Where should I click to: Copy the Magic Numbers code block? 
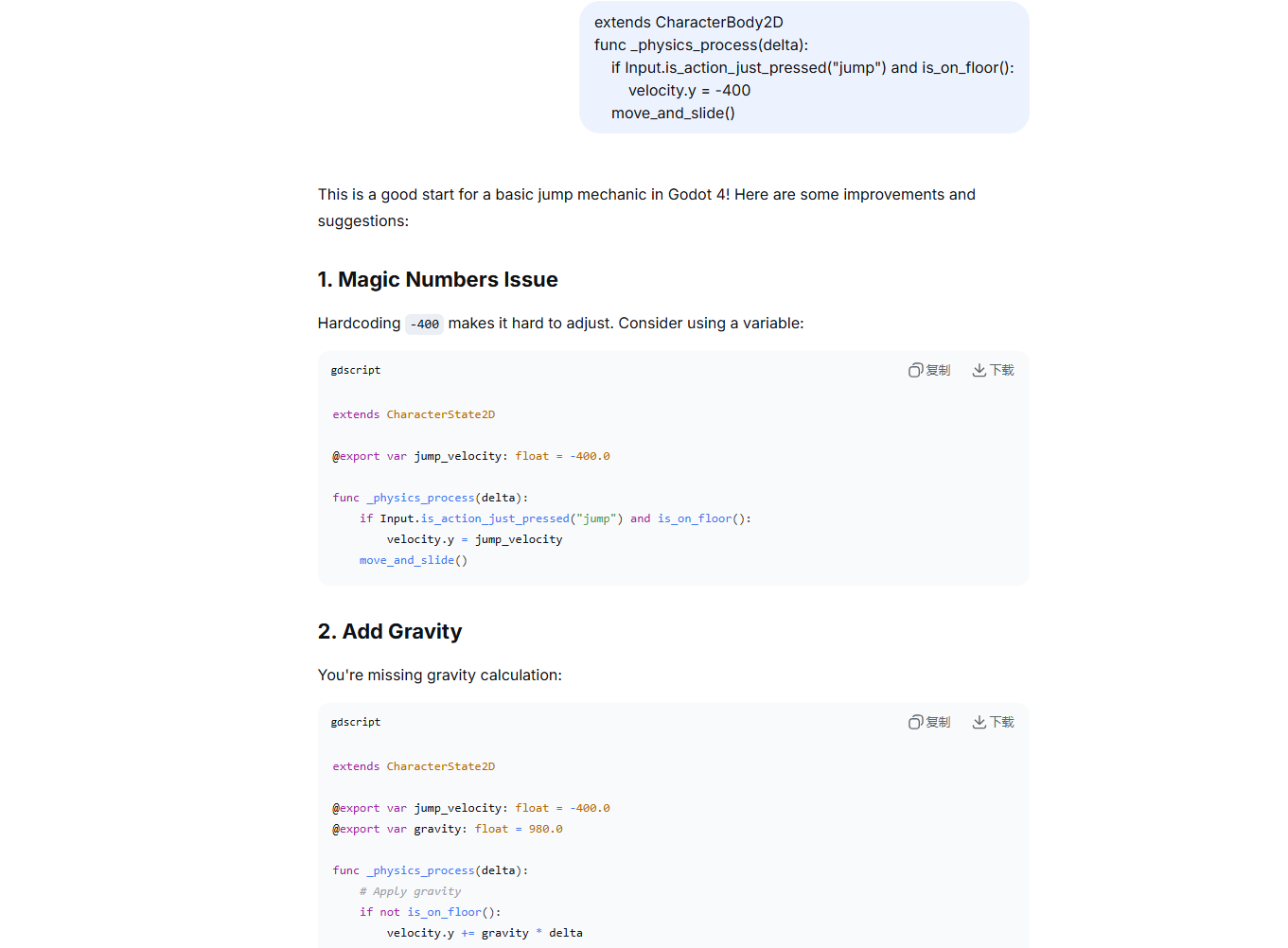(x=929, y=370)
